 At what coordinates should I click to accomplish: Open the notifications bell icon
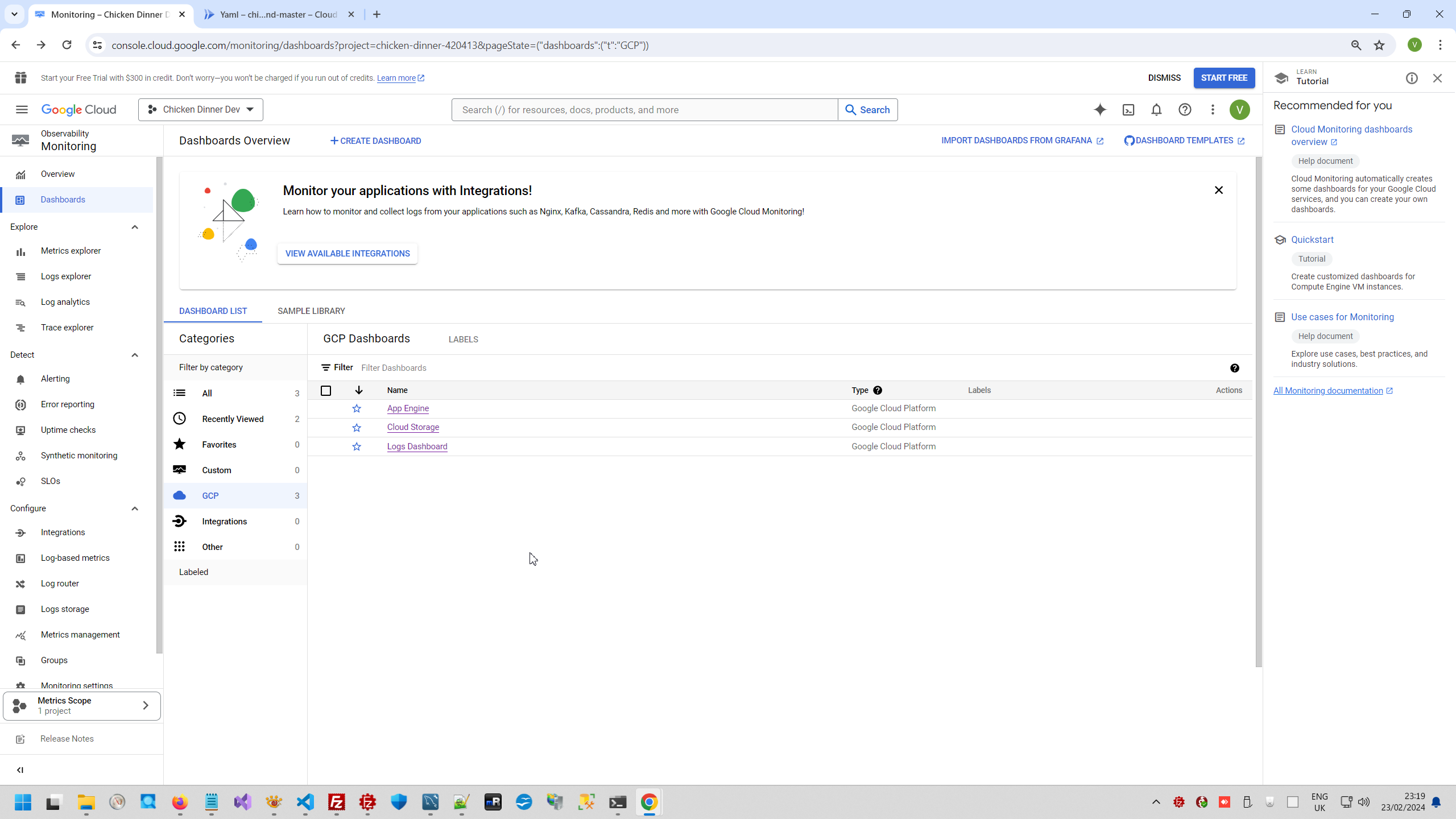pos(1156,110)
